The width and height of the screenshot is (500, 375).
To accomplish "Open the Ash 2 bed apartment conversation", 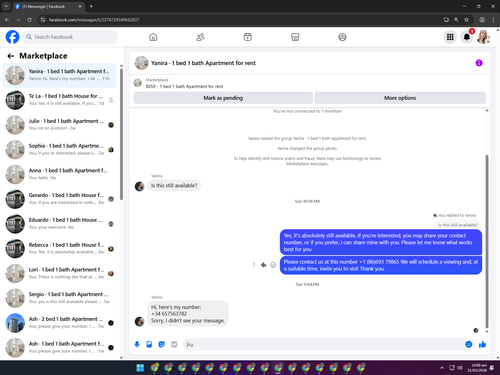I will tap(60, 323).
